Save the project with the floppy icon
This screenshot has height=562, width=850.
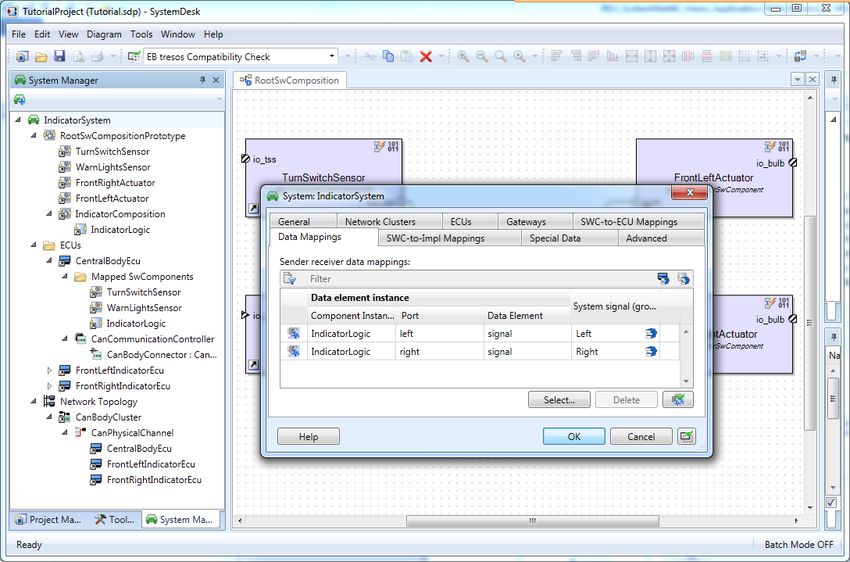click(60, 56)
